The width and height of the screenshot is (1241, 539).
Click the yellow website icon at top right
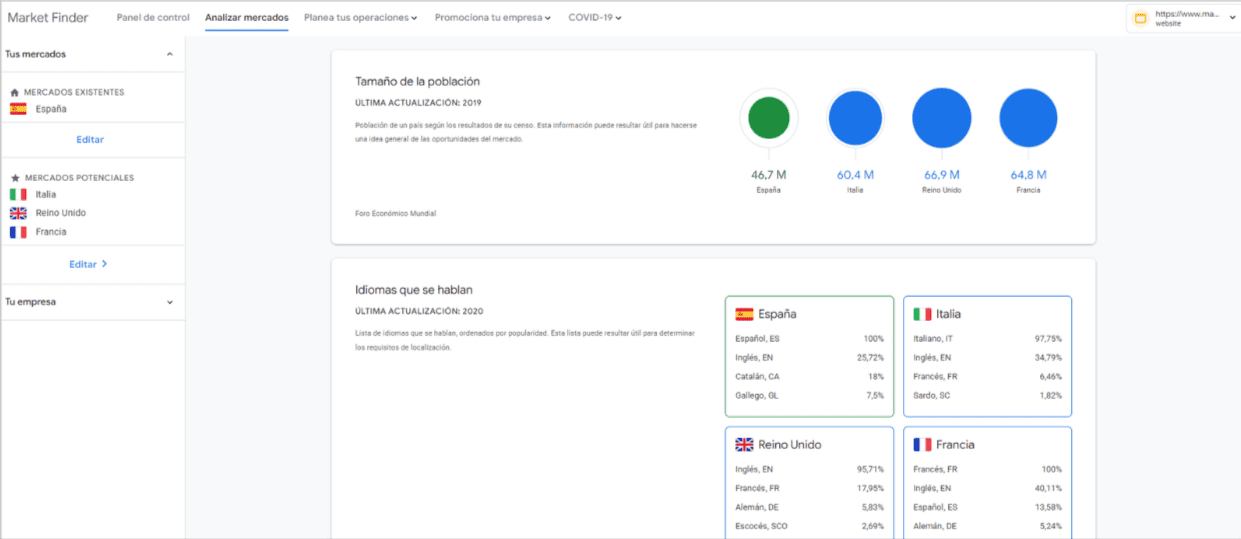coord(1140,18)
